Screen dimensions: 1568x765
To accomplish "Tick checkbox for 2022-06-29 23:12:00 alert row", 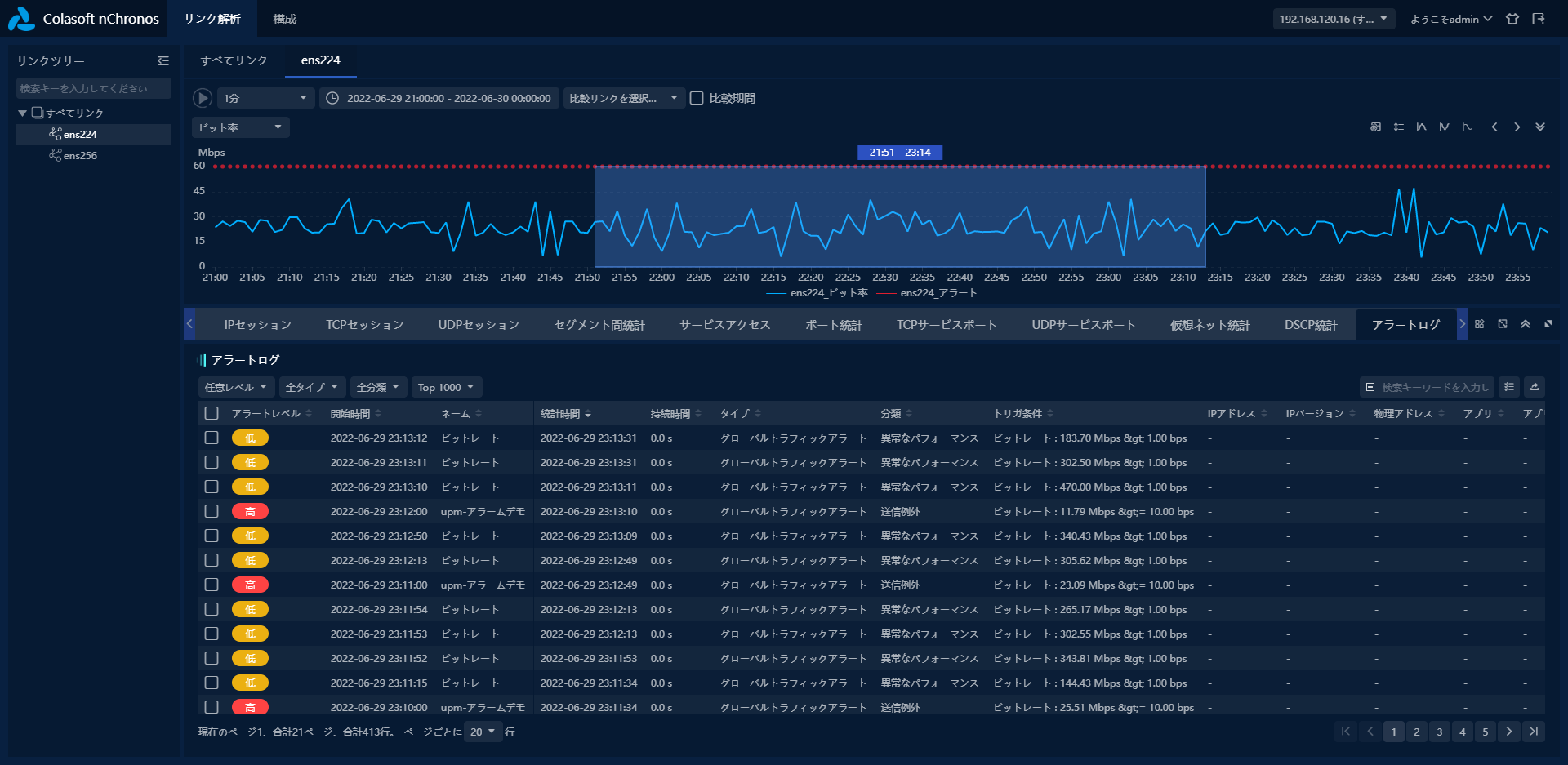I will [212, 511].
